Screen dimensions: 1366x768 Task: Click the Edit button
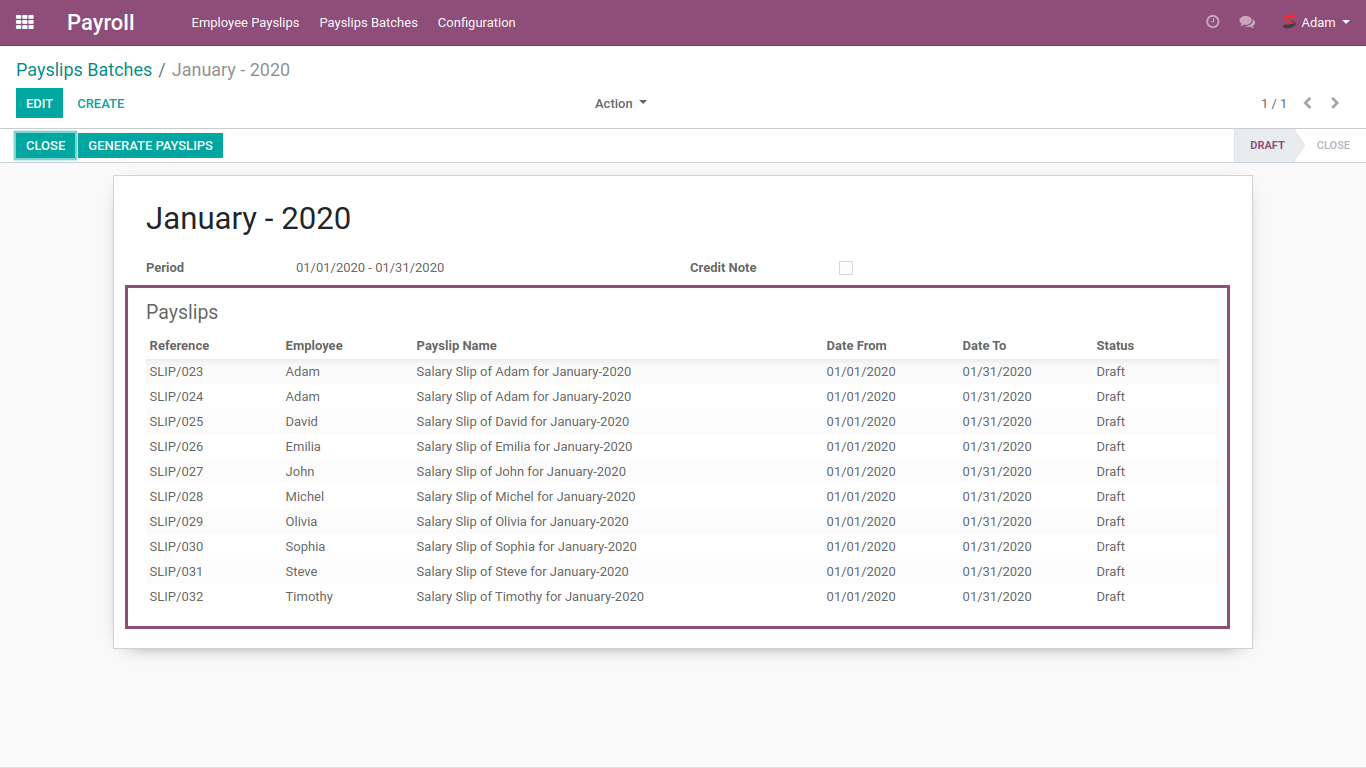(x=39, y=103)
